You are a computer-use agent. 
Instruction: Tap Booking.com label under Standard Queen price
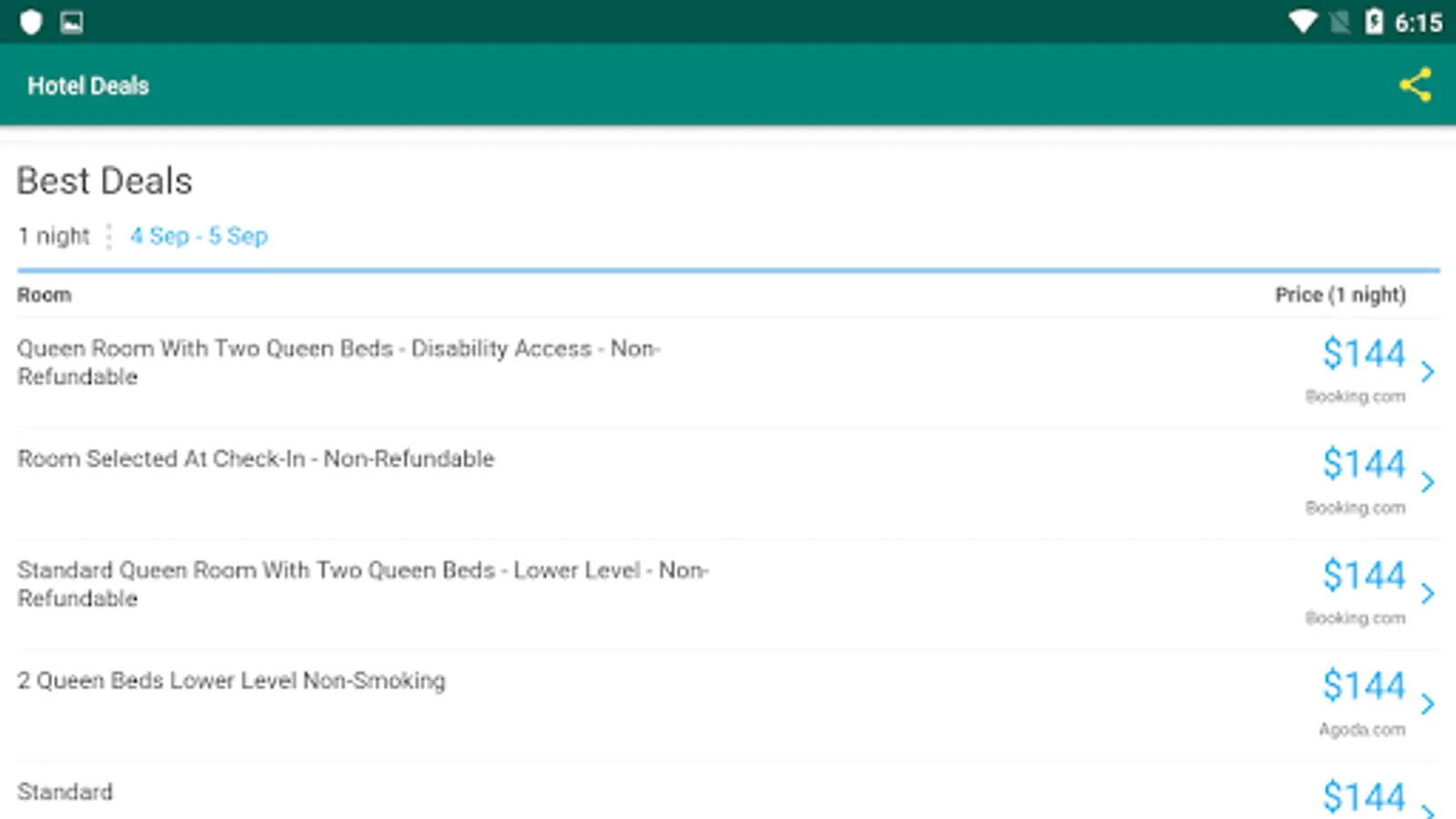point(1355,618)
